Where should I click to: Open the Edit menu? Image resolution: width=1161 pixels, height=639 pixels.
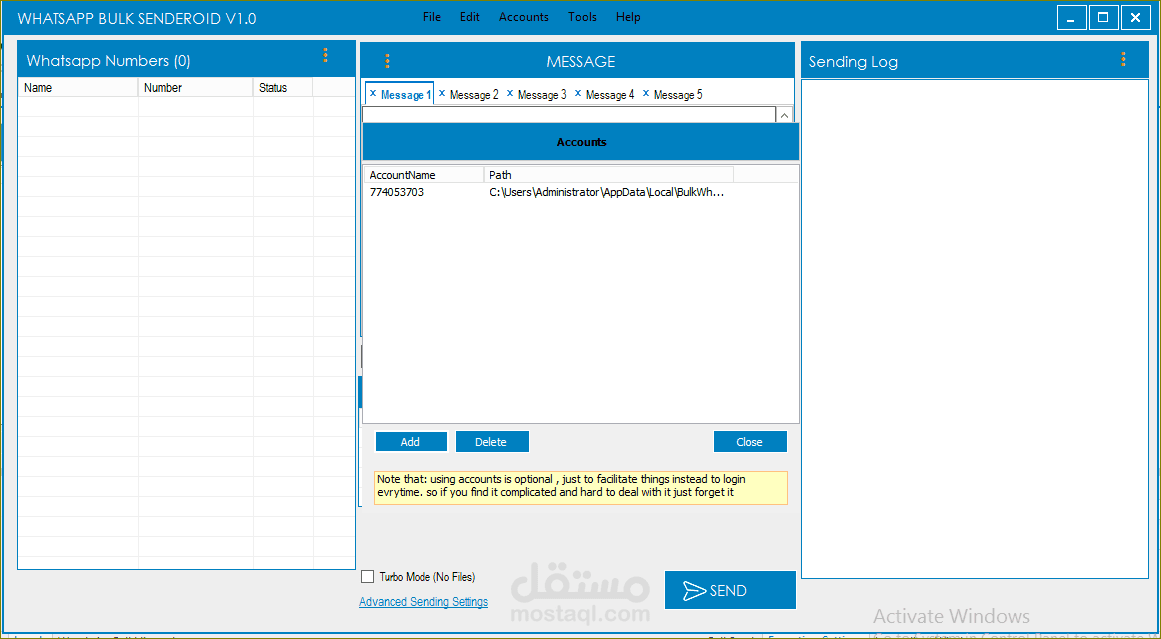pos(469,16)
